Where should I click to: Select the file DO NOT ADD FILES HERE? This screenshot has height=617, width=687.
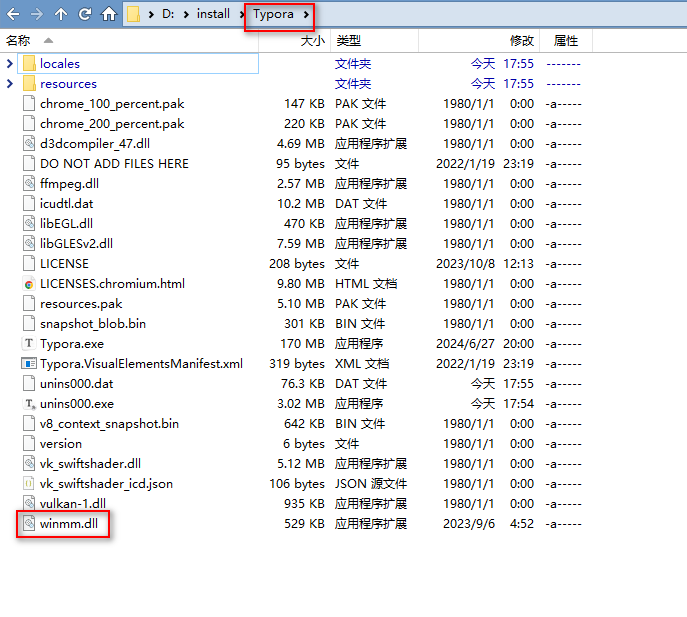[x=114, y=163]
